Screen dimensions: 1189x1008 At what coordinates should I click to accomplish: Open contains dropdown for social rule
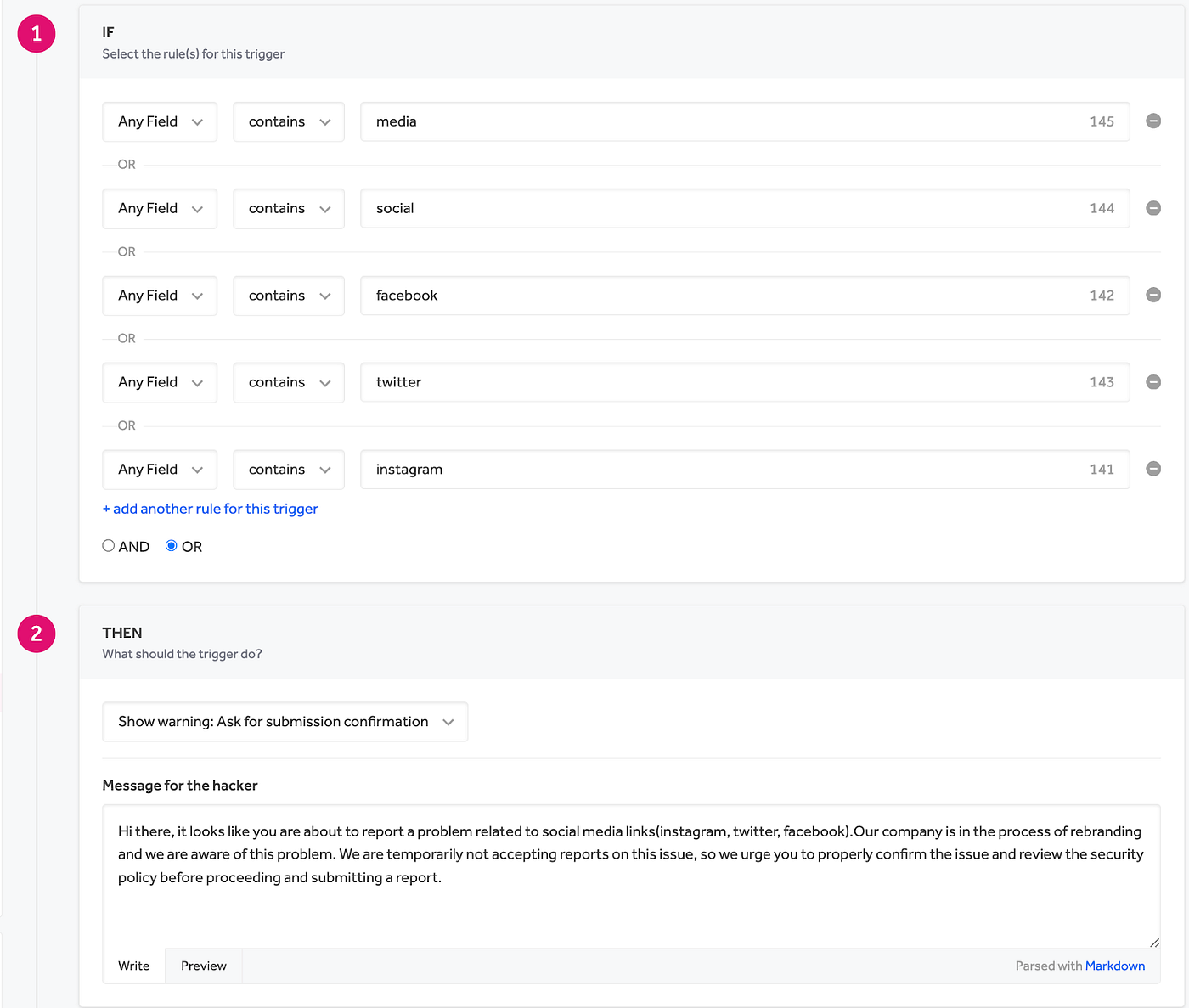(x=289, y=208)
